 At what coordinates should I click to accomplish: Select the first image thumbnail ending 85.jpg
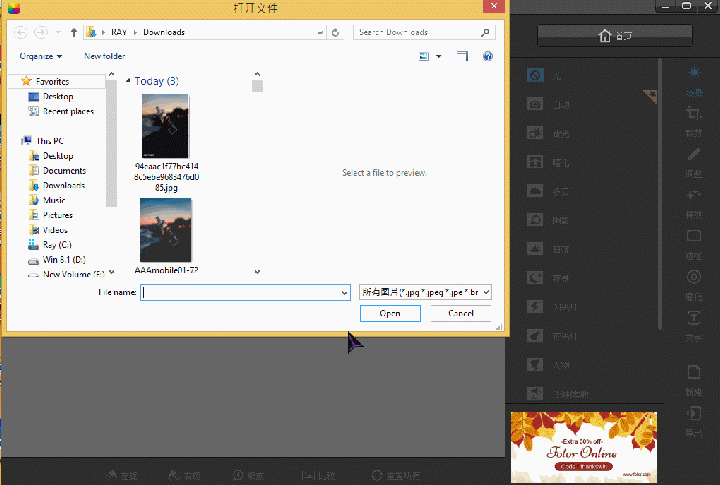pos(165,126)
